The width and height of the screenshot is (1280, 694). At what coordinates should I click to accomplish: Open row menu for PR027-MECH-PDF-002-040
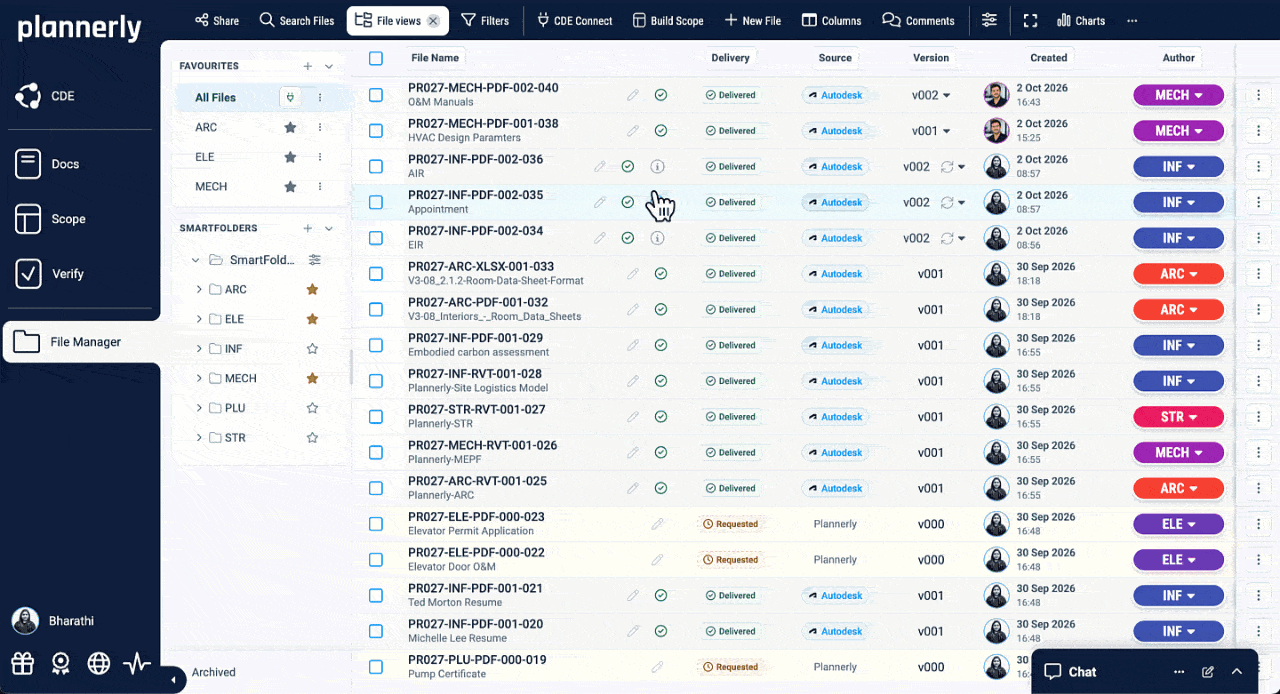tap(1258, 95)
